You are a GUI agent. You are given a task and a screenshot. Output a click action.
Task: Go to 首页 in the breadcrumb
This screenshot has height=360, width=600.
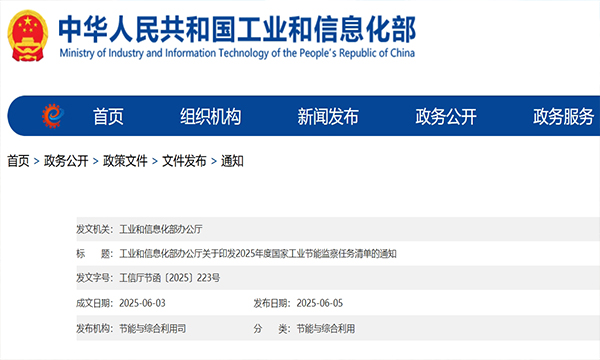(x=18, y=161)
